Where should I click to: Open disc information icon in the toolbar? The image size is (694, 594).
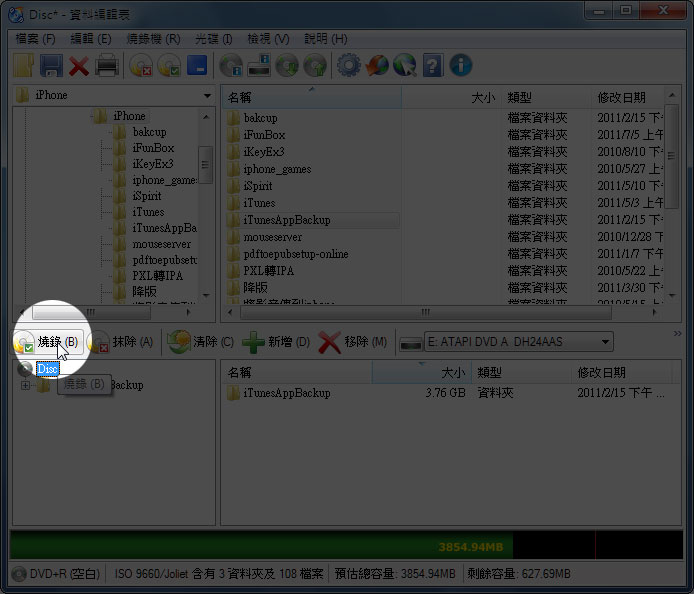click(231, 66)
